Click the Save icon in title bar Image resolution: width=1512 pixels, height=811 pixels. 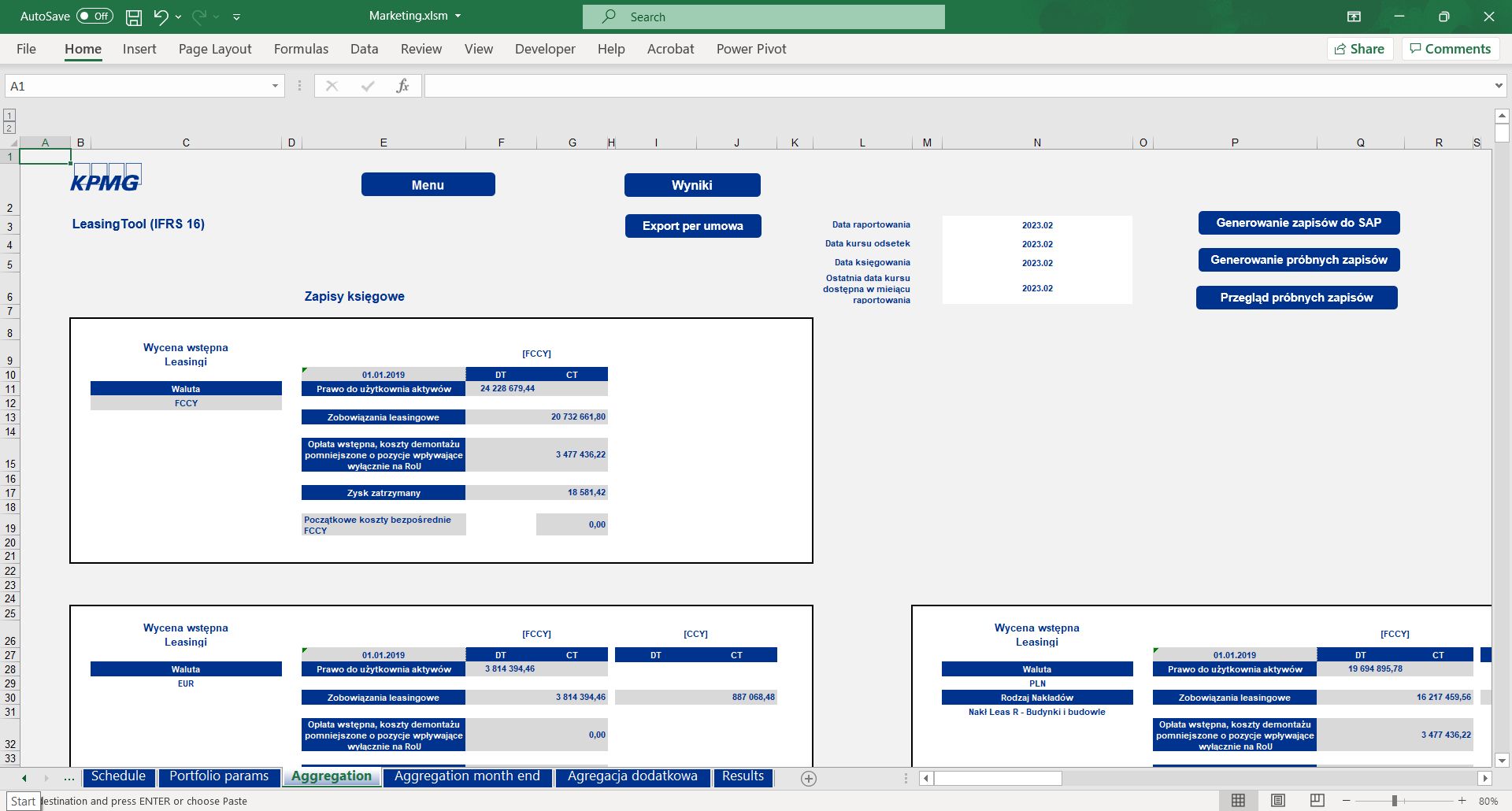pos(134,17)
